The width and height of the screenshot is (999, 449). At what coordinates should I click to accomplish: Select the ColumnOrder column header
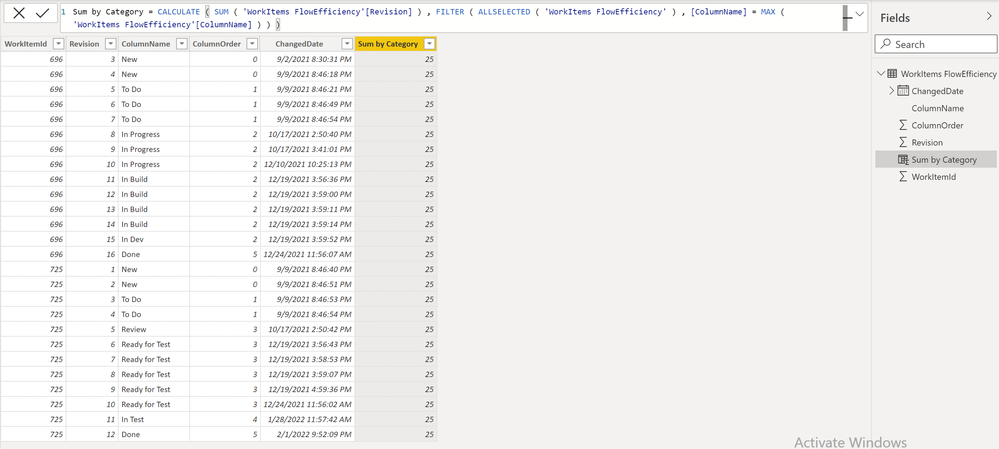(x=217, y=44)
